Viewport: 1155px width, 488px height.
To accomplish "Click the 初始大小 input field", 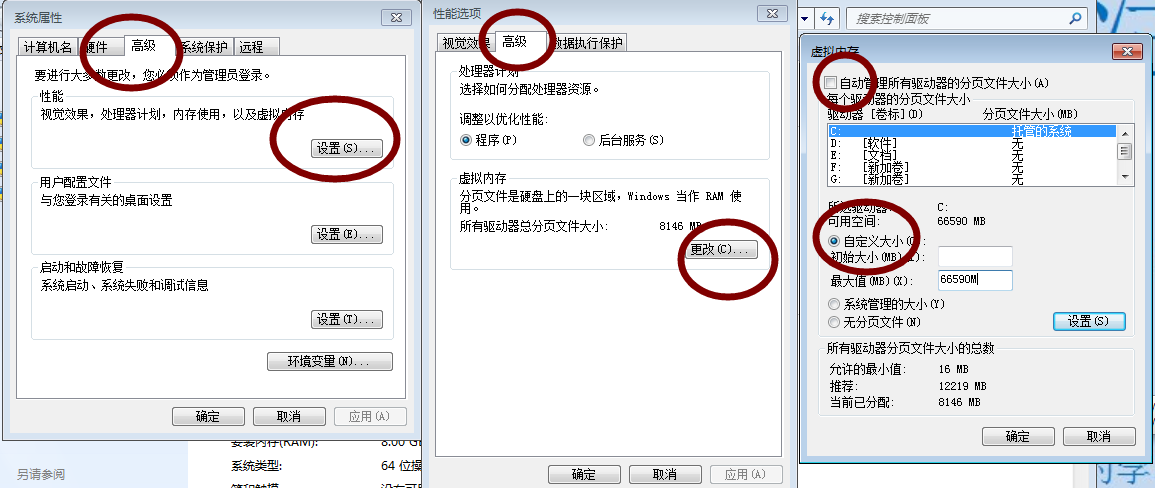I will click(x=975, y=257).
